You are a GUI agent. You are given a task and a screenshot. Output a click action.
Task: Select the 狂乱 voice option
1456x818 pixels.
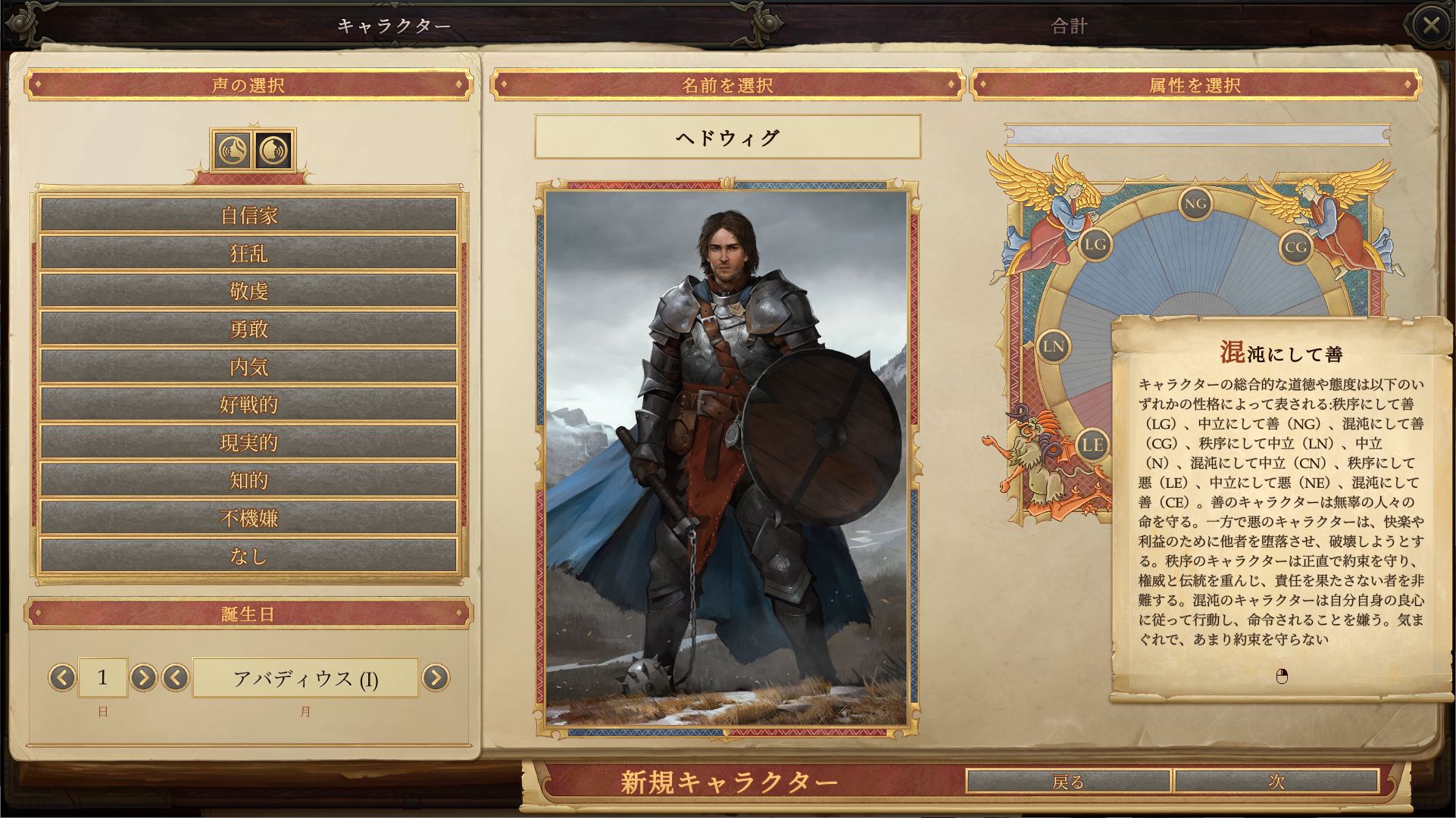[x=248, y=253]
